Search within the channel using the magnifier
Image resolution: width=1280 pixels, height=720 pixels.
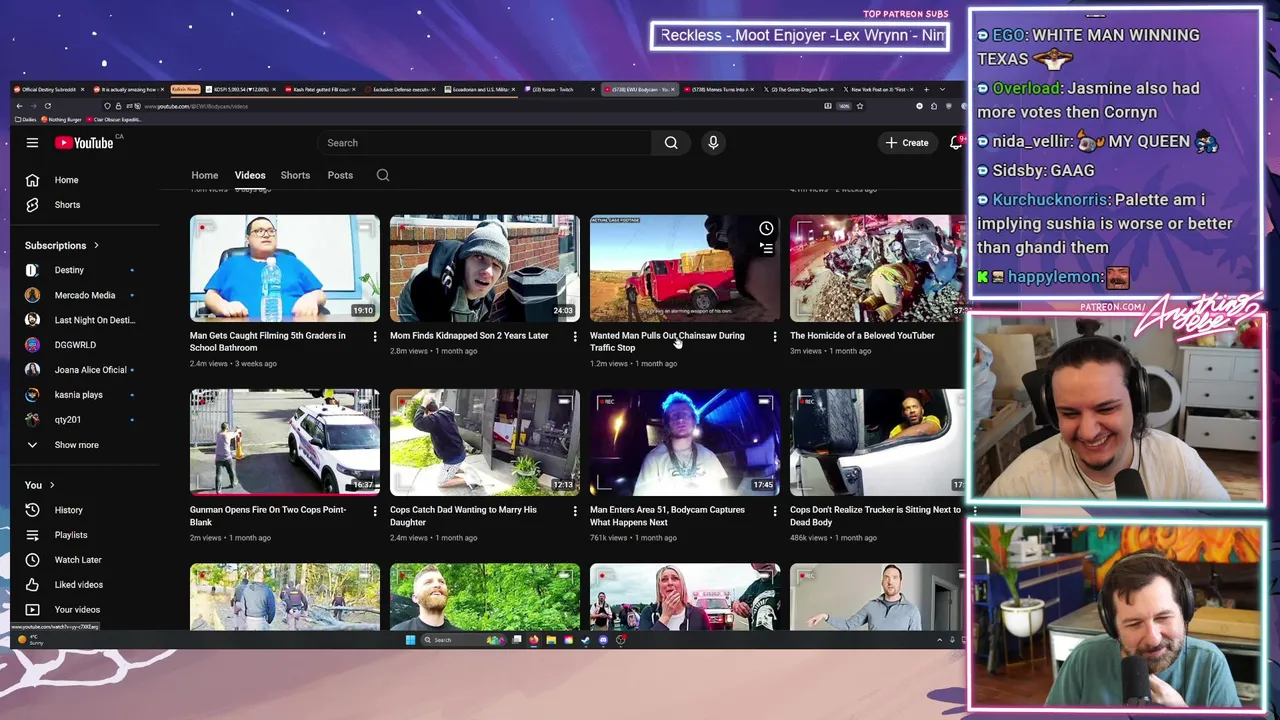pyautogui.click(x=383, y=175)
